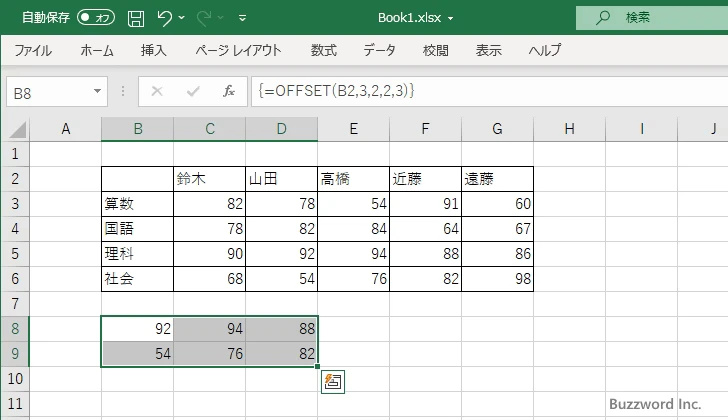Open the Undo history dropdown arrow
This screenshot has height=420, width=728.
click(x=182, y=18)
